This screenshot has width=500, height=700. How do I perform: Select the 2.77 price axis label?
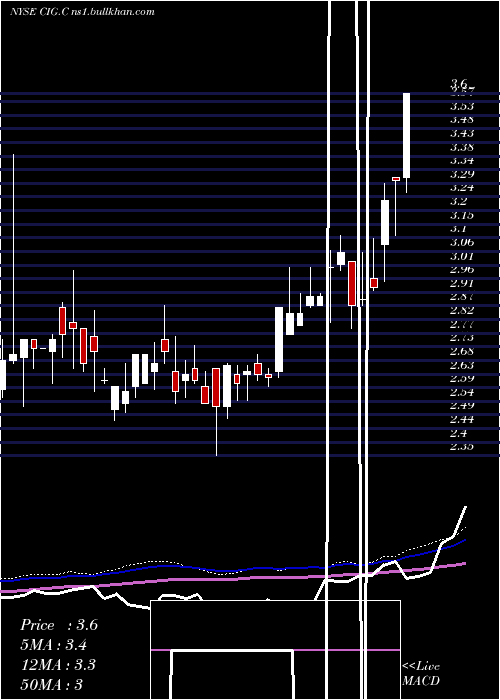(x=462, y=324)
